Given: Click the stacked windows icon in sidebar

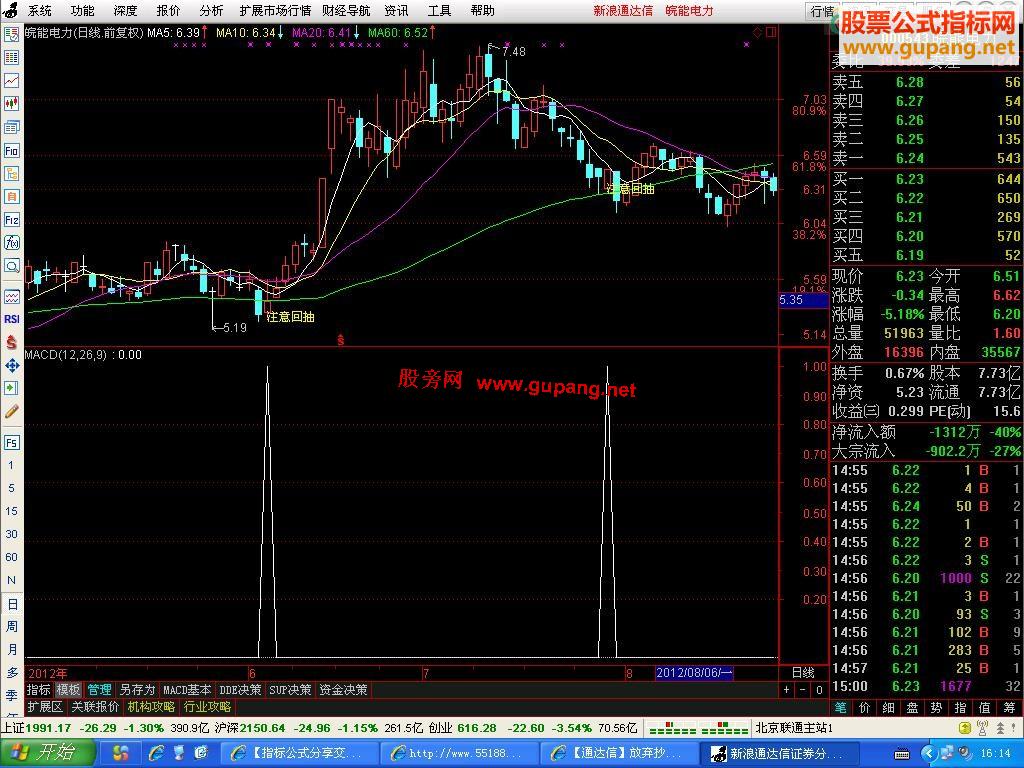Looking at the screenshot, I should click(x=12, y=127).
